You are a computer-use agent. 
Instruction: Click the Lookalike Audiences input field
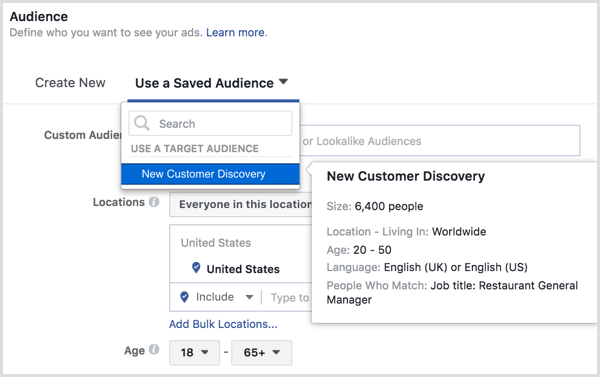[440, 141]
